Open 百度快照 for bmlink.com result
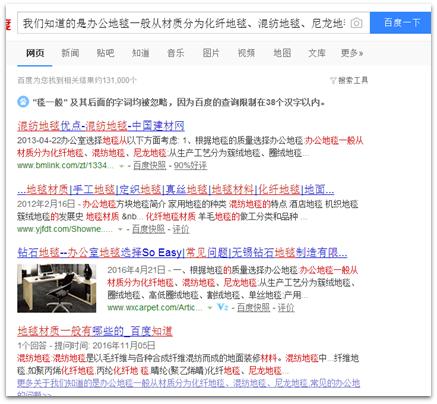The image size is (437, 404). tap(149, 165)
